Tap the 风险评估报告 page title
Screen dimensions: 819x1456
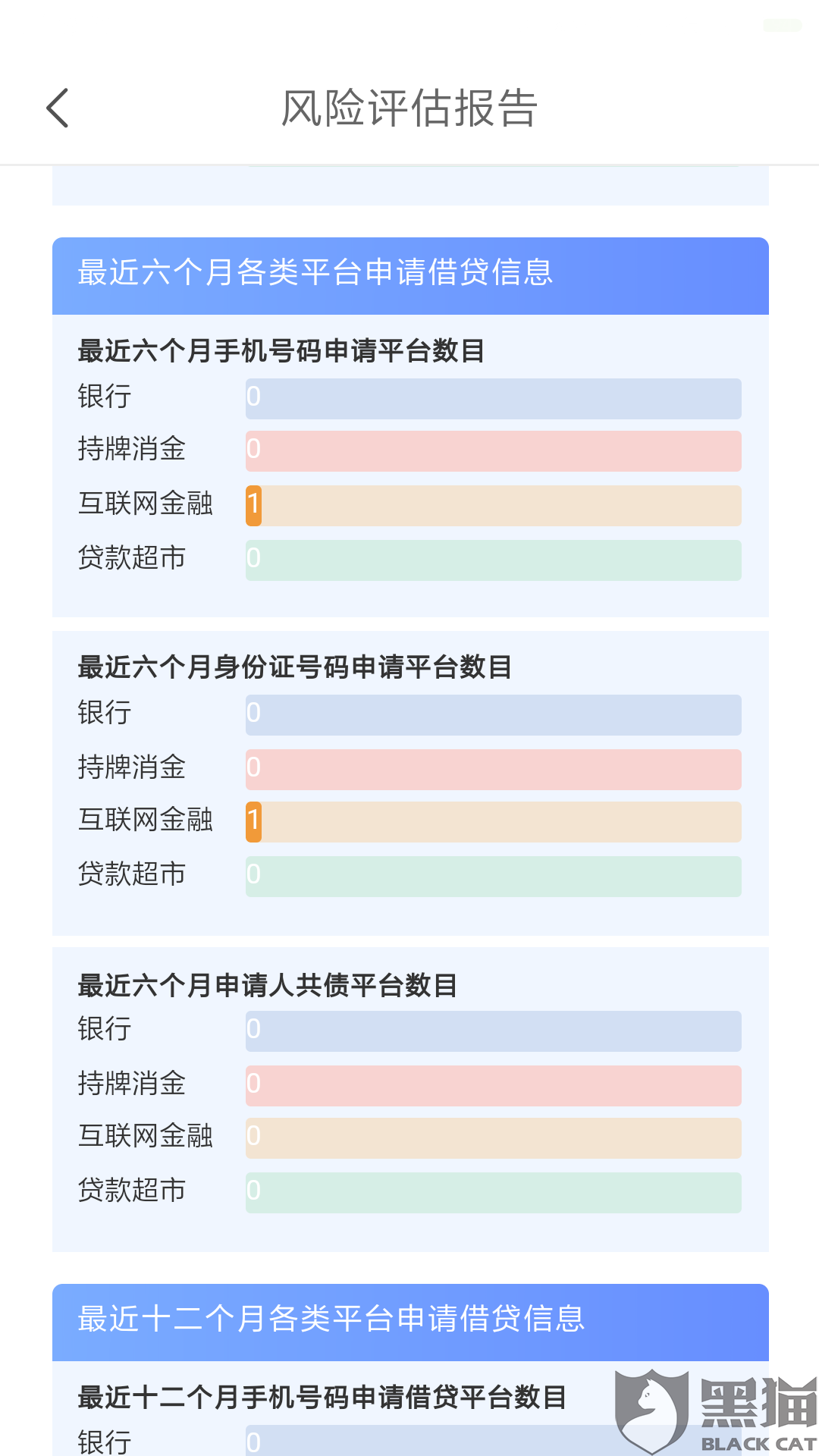pos(409,108)
